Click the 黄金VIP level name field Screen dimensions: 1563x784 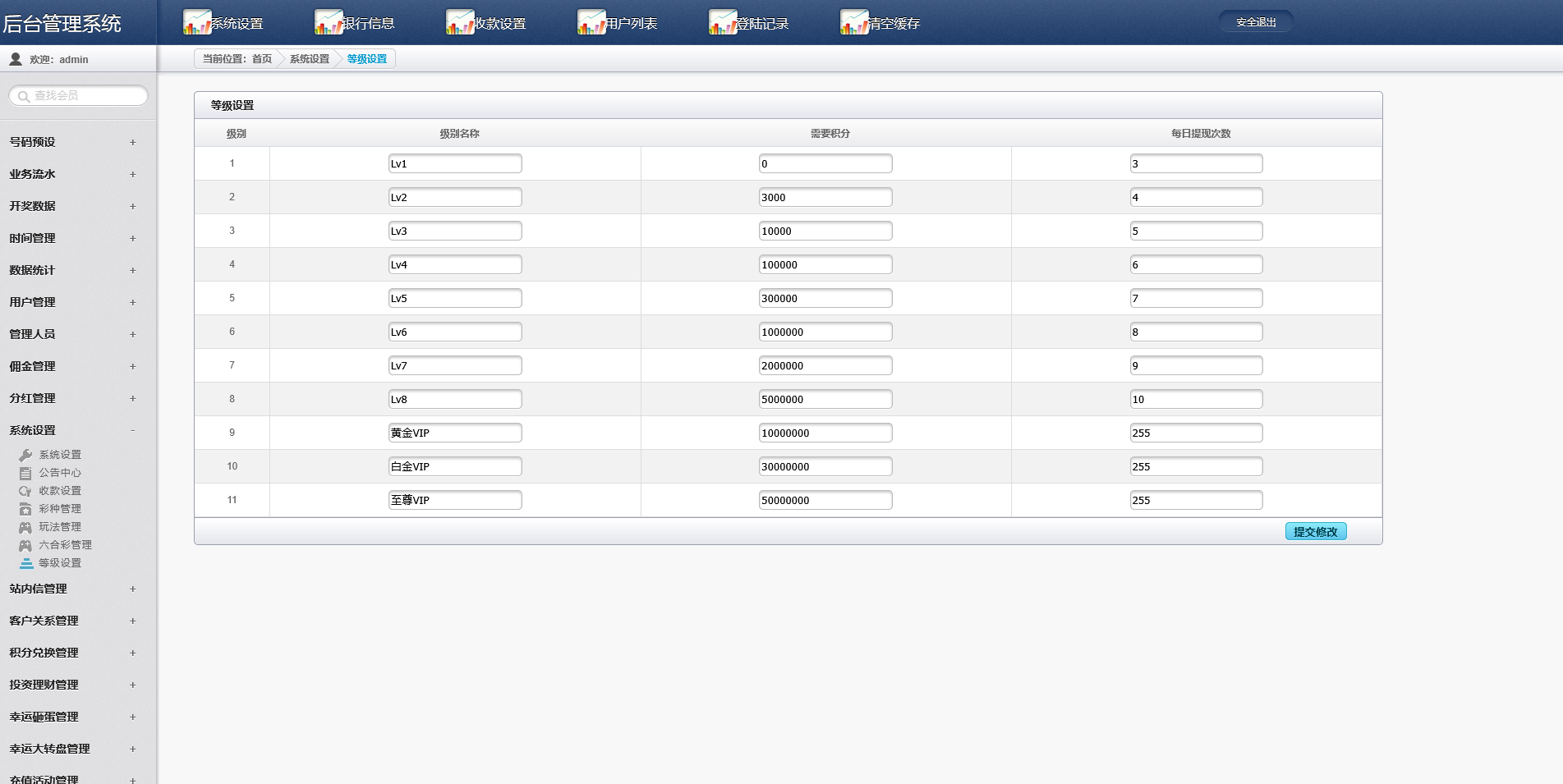(x=455, y=433)
